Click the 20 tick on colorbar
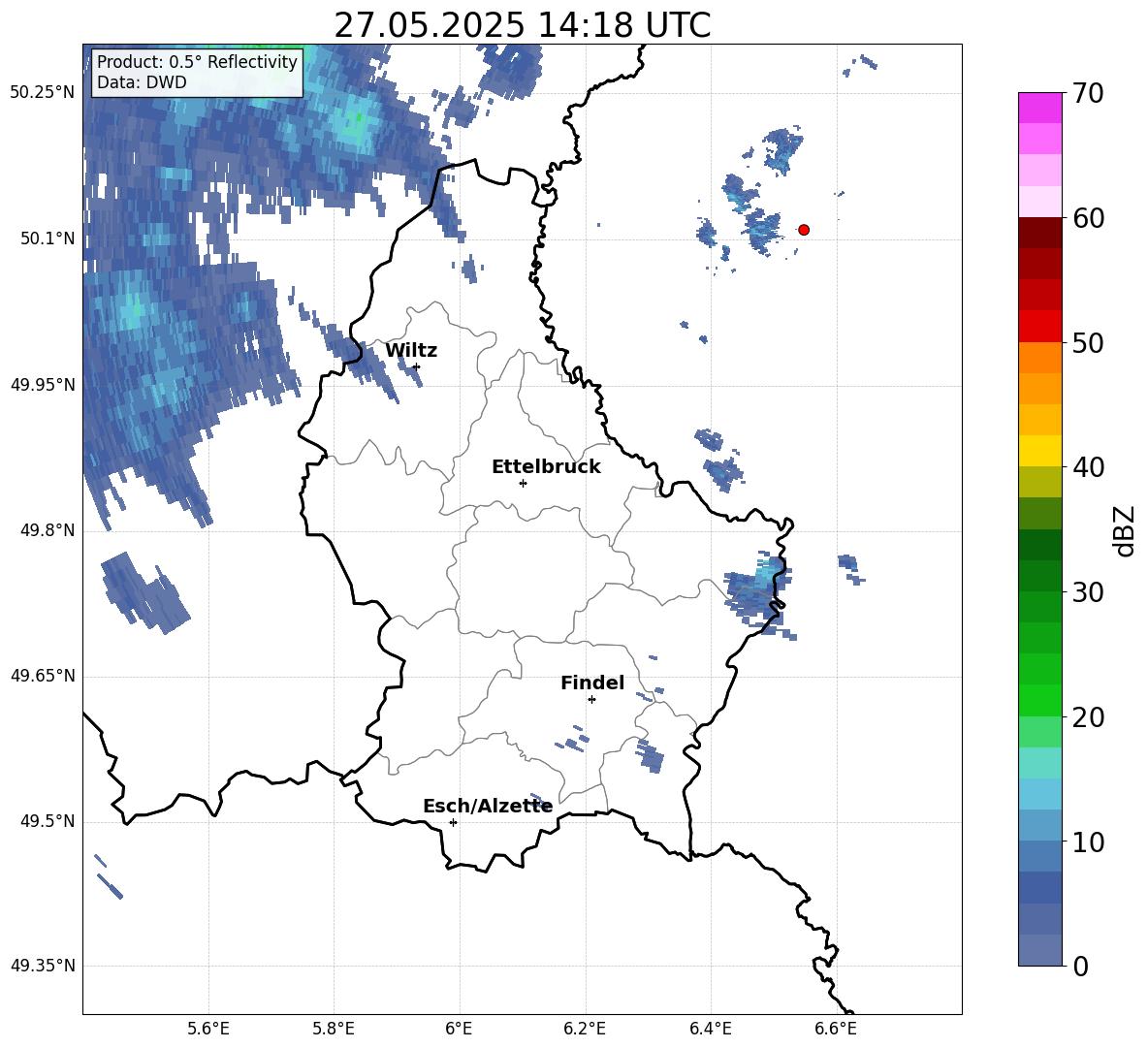Screen dimensions: 1148x1048 point(1088,716)
